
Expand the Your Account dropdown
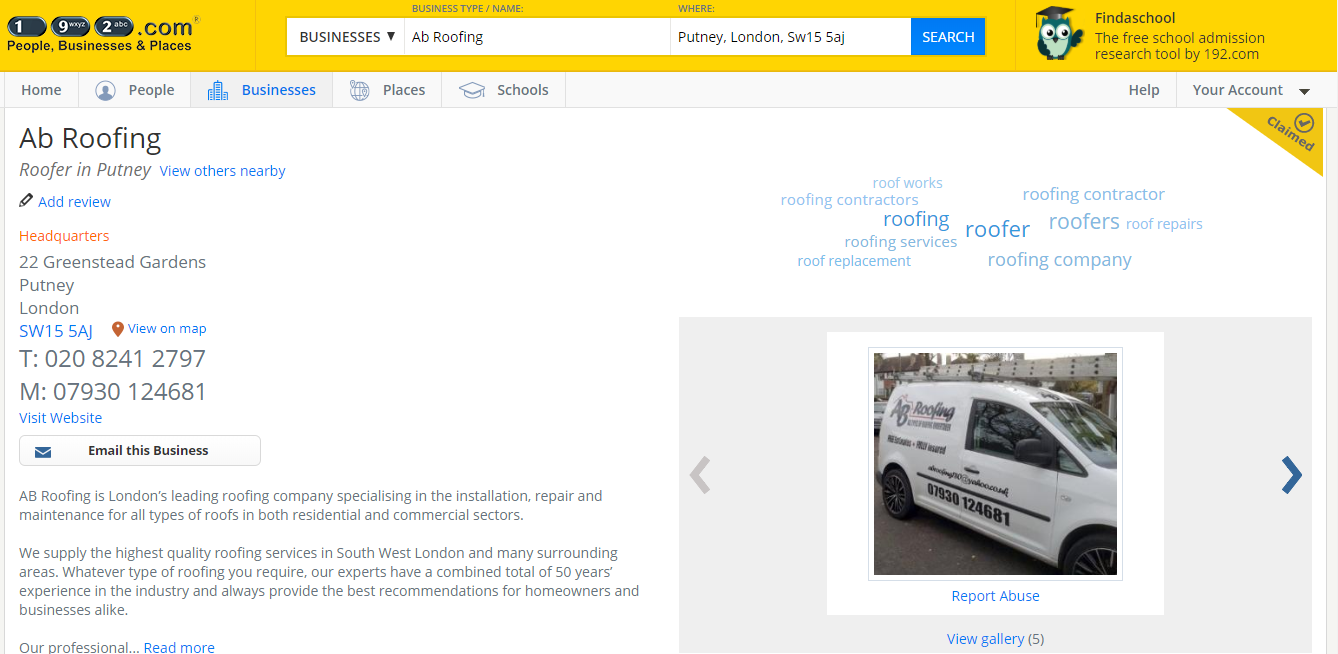click(x=1251, y=89)
